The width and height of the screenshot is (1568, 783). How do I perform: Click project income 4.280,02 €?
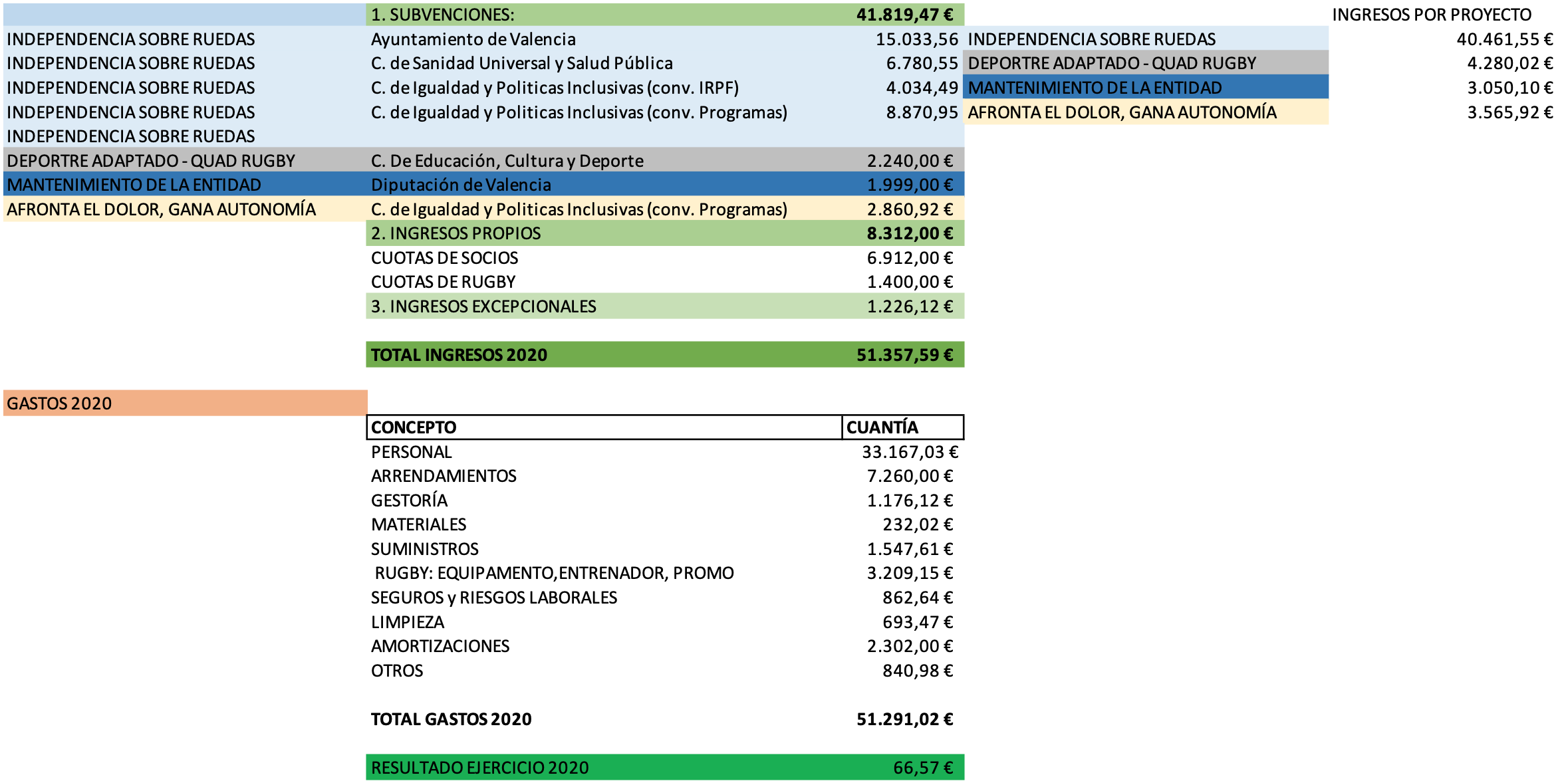point(1510,63)
